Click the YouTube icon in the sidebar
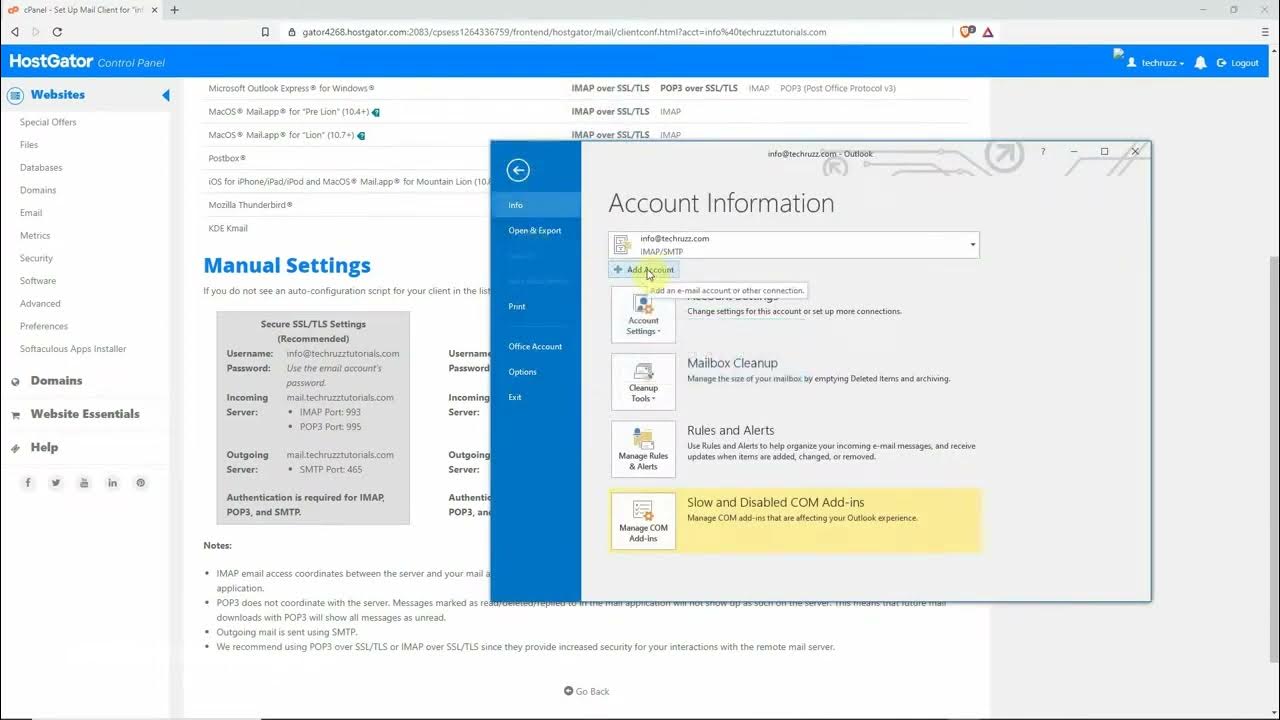 click(x=84, y=483)
